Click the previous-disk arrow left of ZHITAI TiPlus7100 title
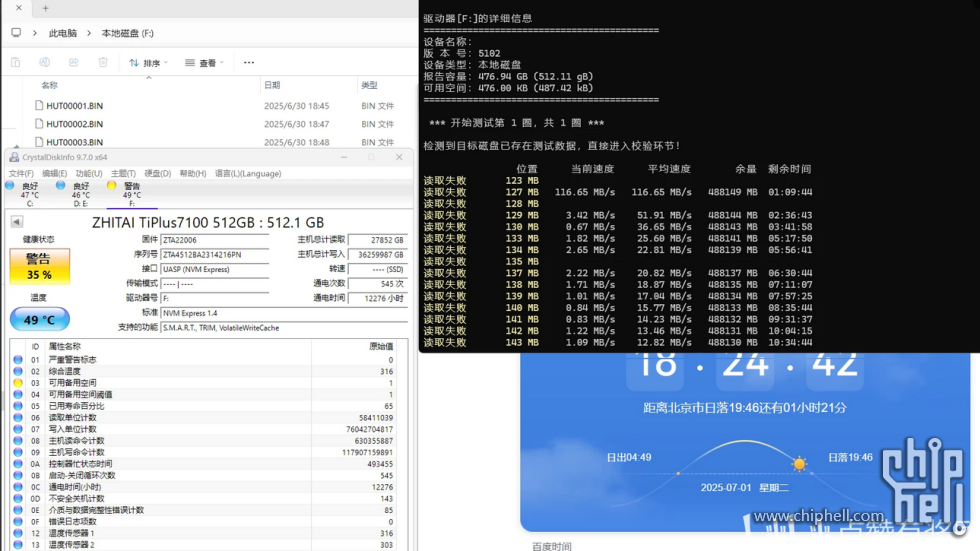 (x=17, y=222)
